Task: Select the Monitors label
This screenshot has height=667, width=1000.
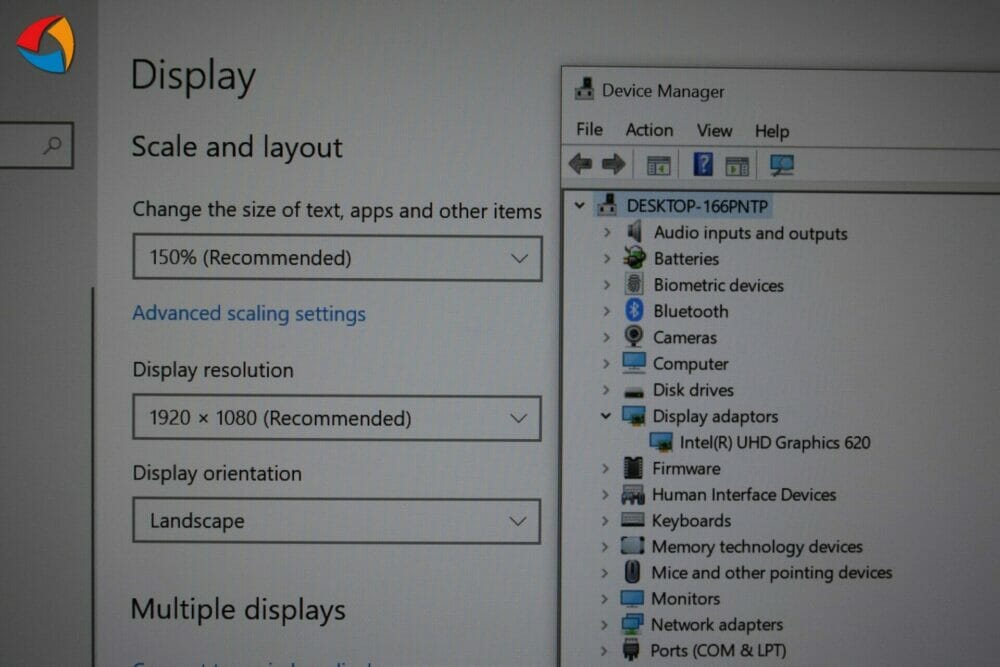Action: (x=686, y=598)
